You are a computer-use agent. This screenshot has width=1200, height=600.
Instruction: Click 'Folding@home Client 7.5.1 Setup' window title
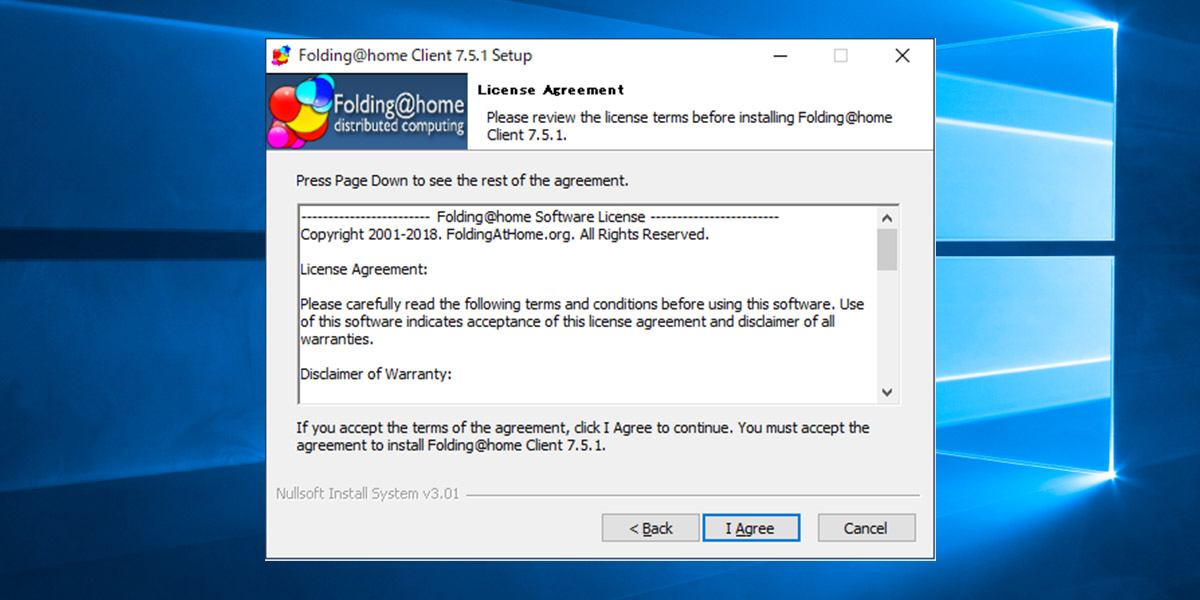[x=415, y=56]
